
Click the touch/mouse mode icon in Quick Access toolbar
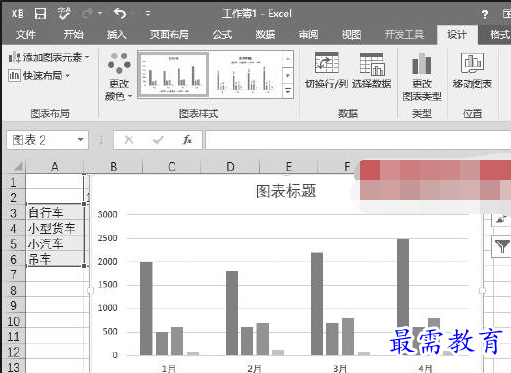(x=64, y=14)
